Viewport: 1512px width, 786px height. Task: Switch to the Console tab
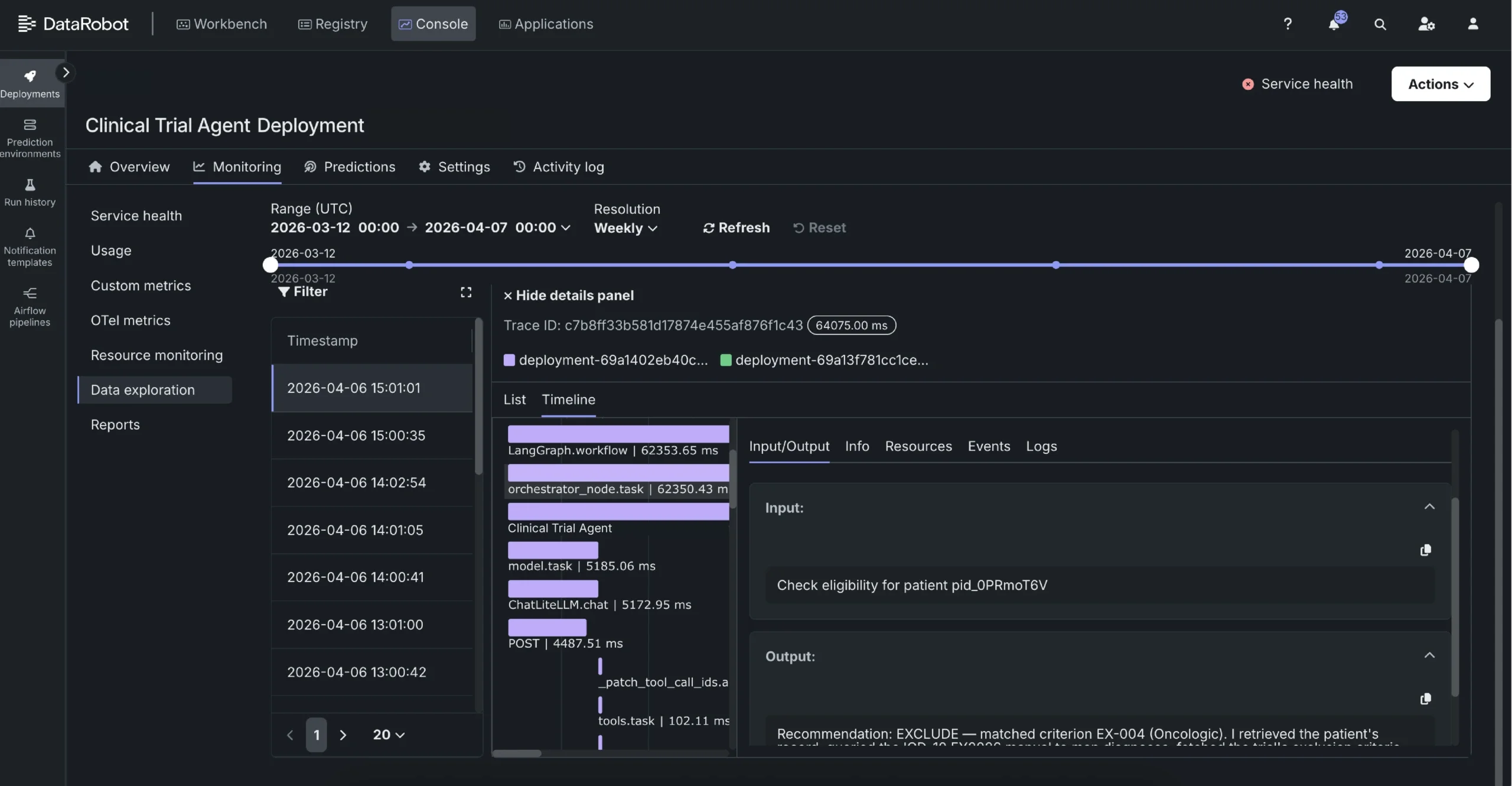434,24
